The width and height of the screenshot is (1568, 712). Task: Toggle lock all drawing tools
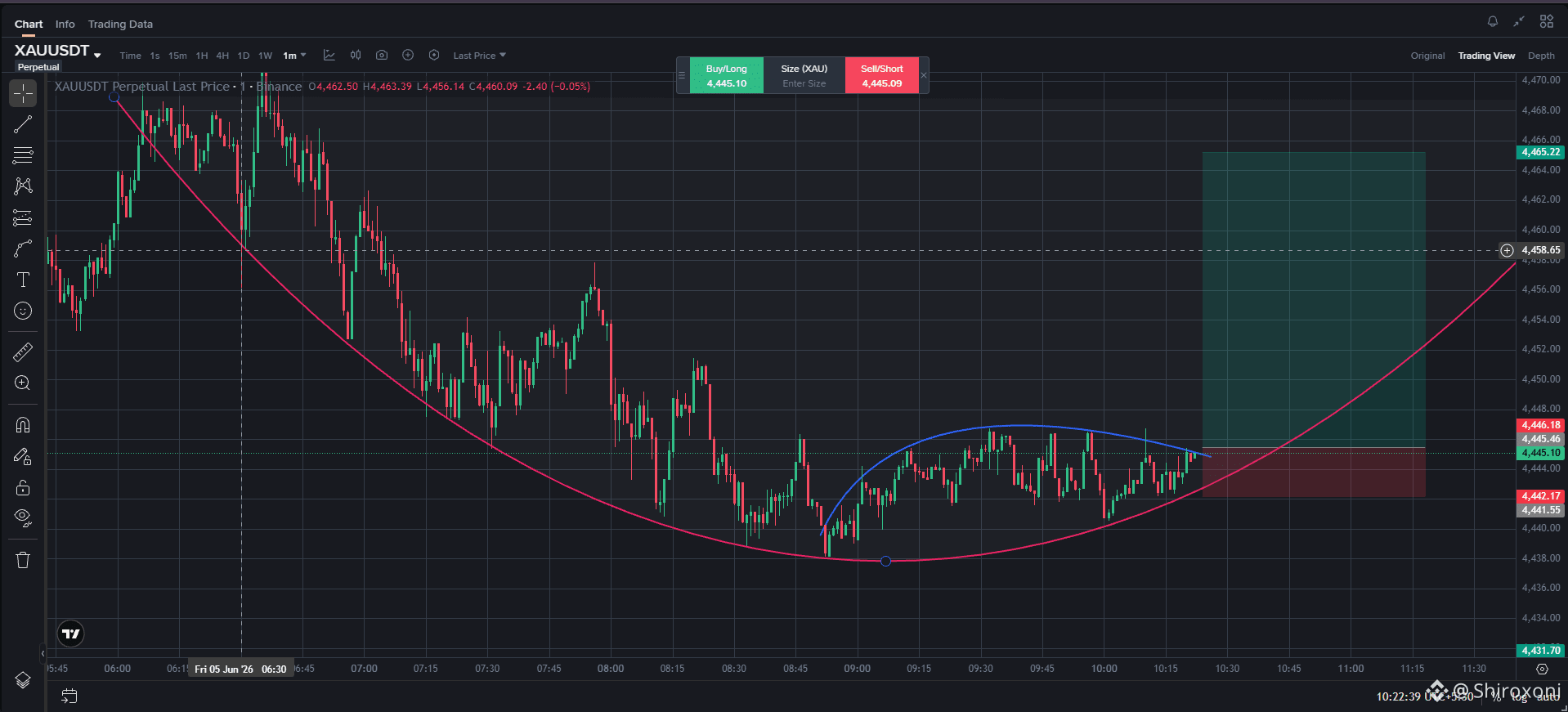click(23, 487)
